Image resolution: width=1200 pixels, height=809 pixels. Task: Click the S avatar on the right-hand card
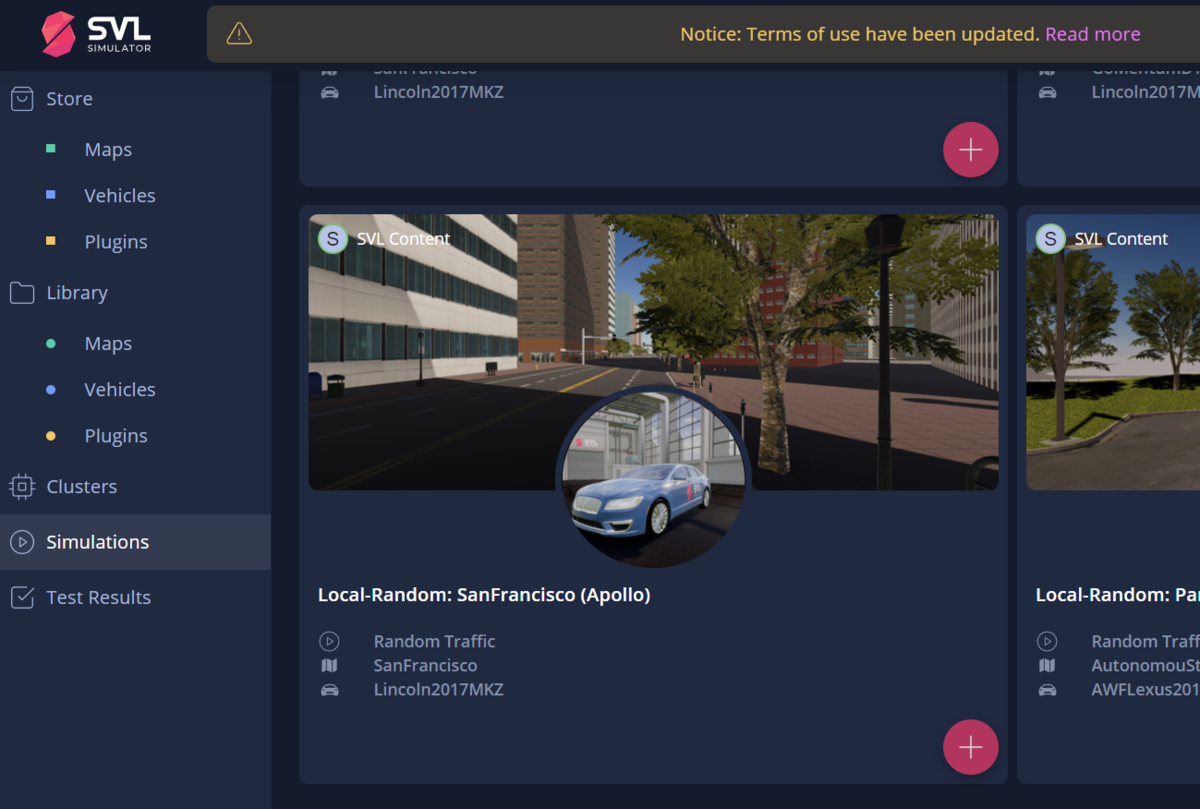click(x=1050, y=239)
